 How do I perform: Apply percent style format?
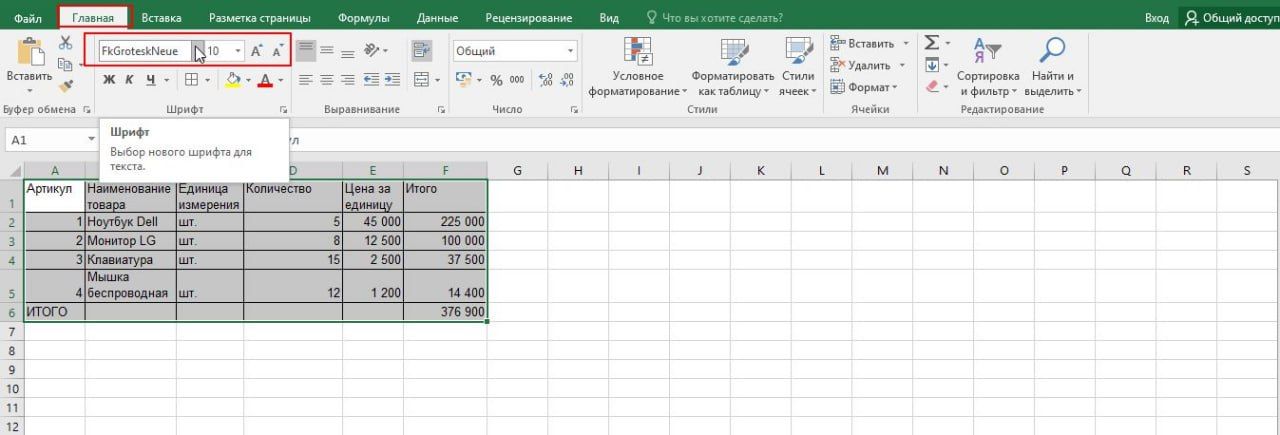click(x=494, y=80)
